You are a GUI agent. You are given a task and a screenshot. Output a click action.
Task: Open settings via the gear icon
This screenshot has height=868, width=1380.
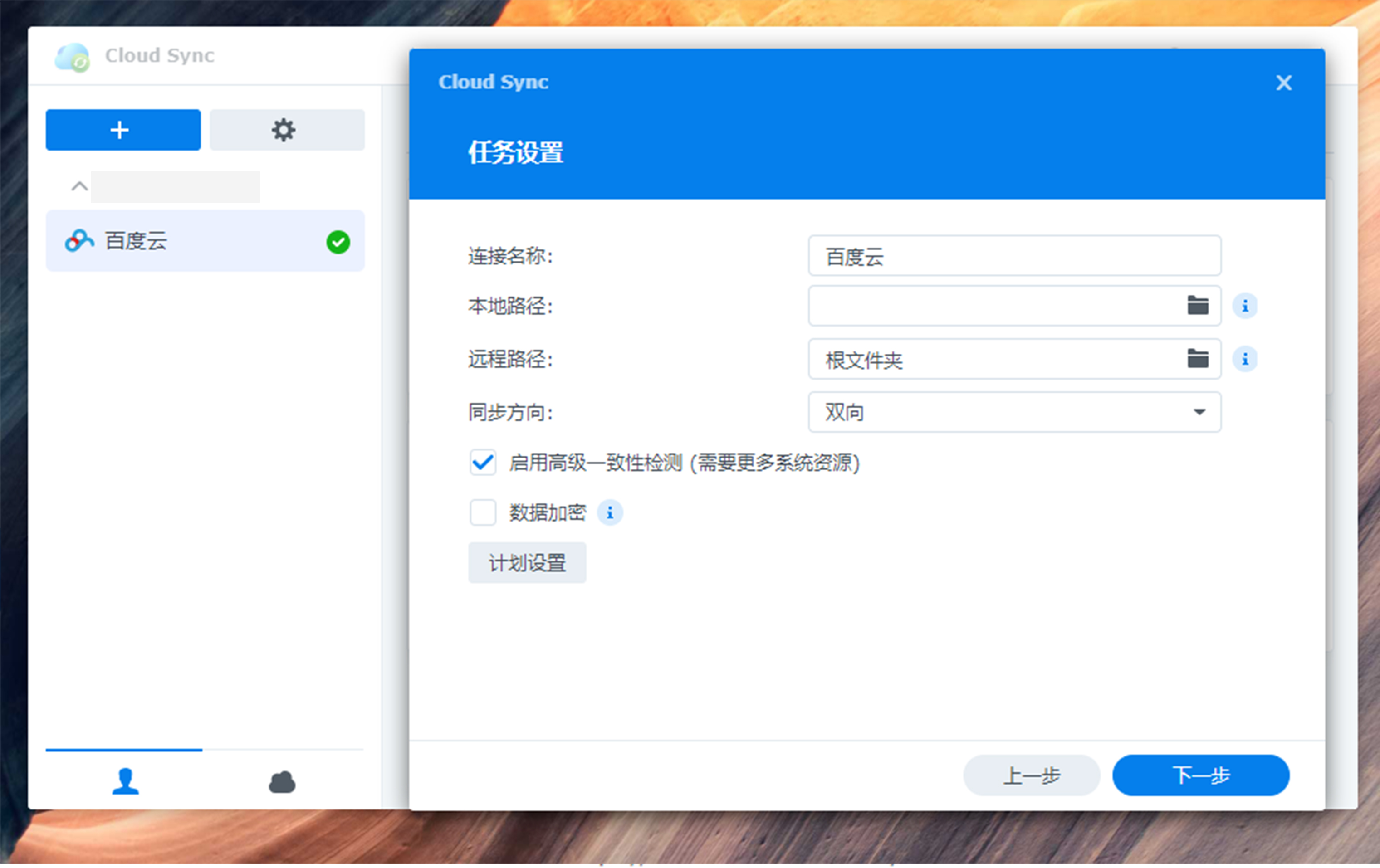pos(285,130)
